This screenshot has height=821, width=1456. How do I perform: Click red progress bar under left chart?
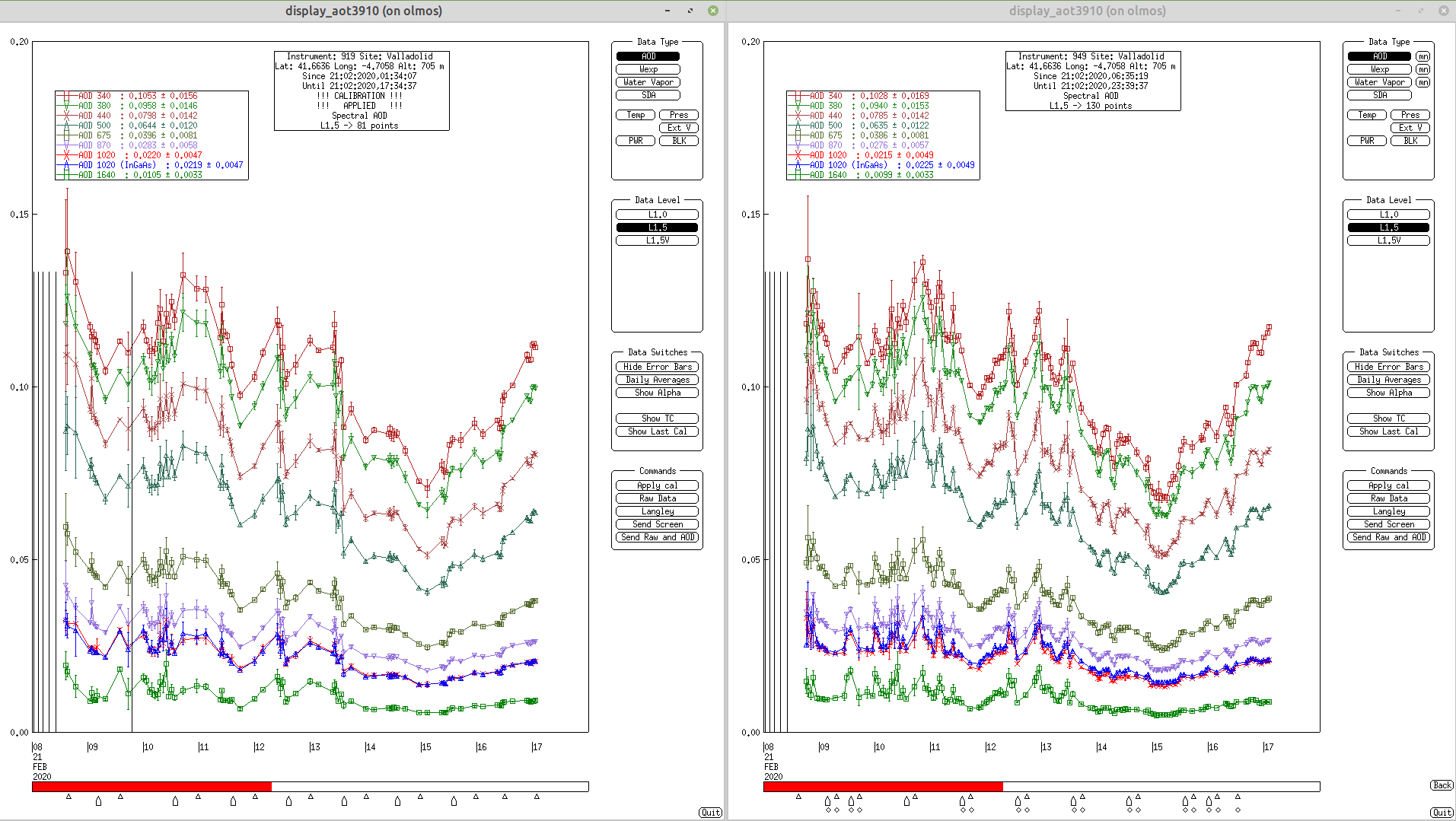pos(151,787)
